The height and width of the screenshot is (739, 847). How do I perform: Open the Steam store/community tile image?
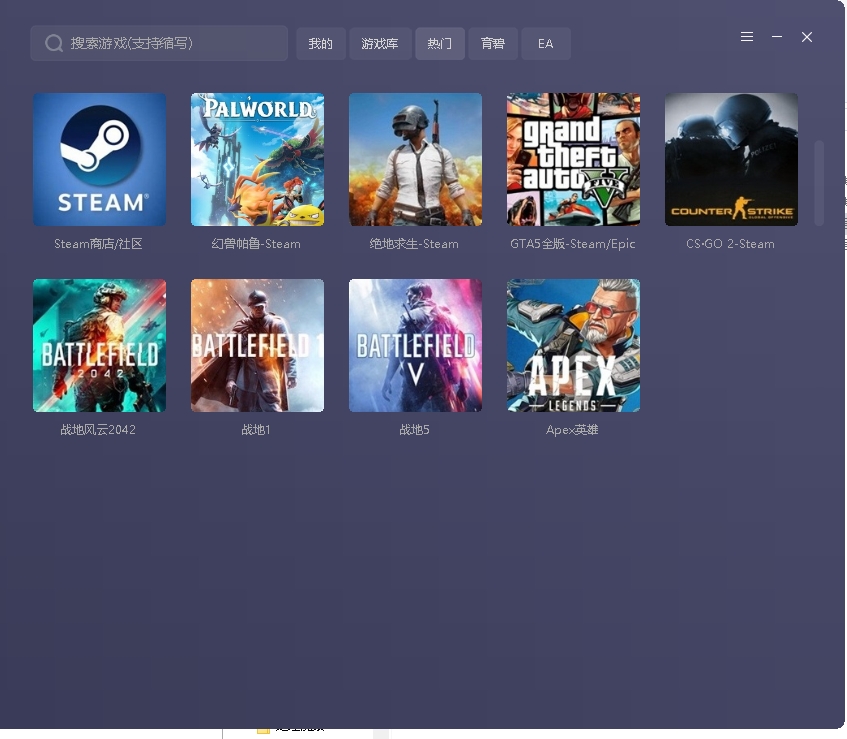pos(99,159)
